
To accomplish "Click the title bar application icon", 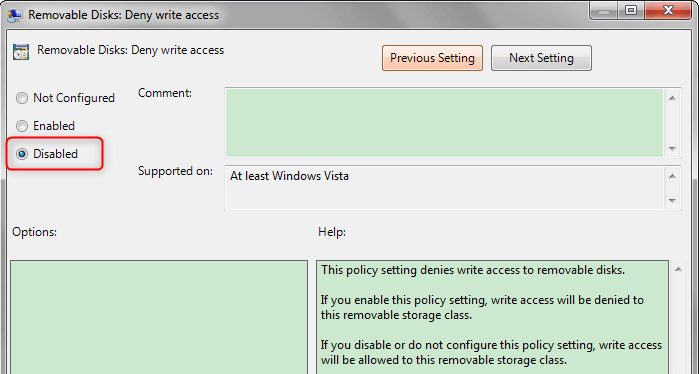I will coord(15,15).
